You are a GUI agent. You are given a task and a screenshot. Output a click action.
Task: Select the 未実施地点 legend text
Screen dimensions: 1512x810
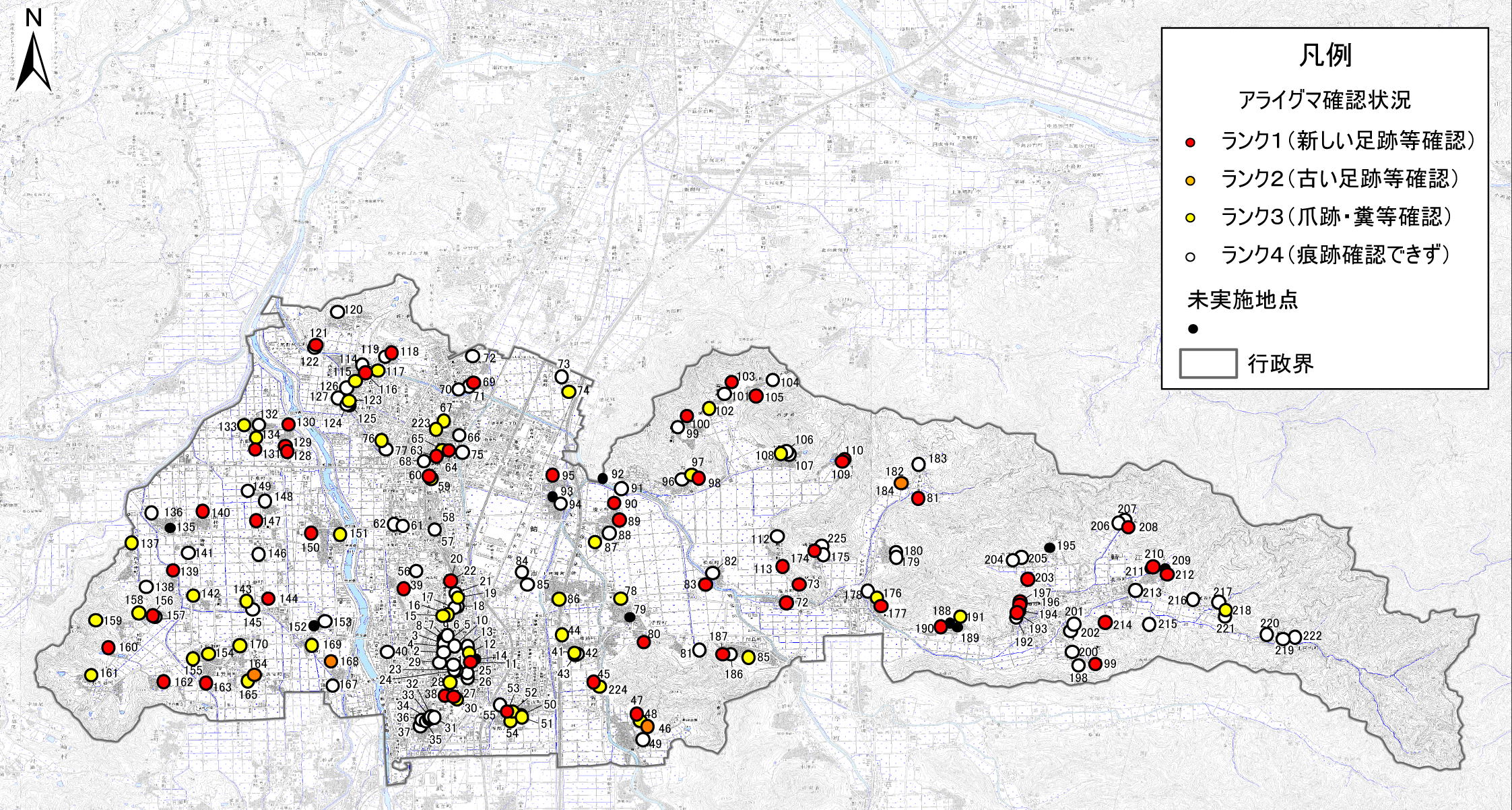(x=1242, y=301)
